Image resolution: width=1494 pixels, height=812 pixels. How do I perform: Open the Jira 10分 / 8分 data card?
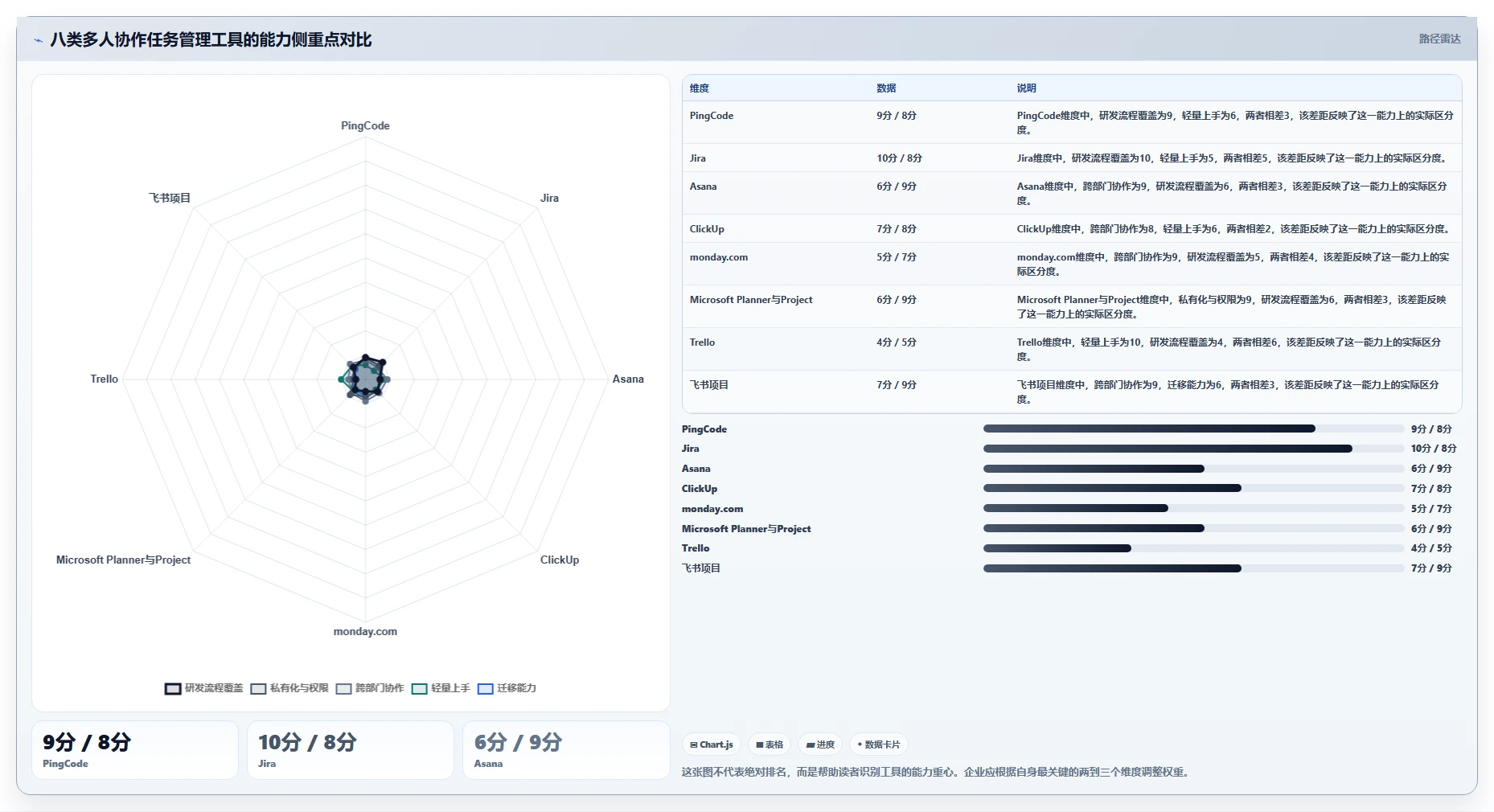(351, 750)
